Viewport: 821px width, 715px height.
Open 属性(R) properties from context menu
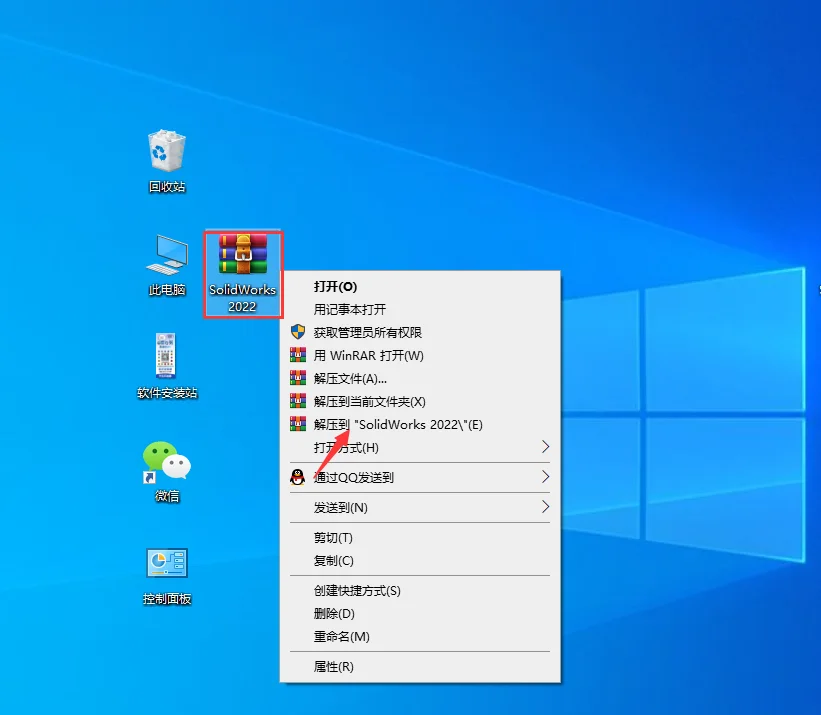pos(420,666)
